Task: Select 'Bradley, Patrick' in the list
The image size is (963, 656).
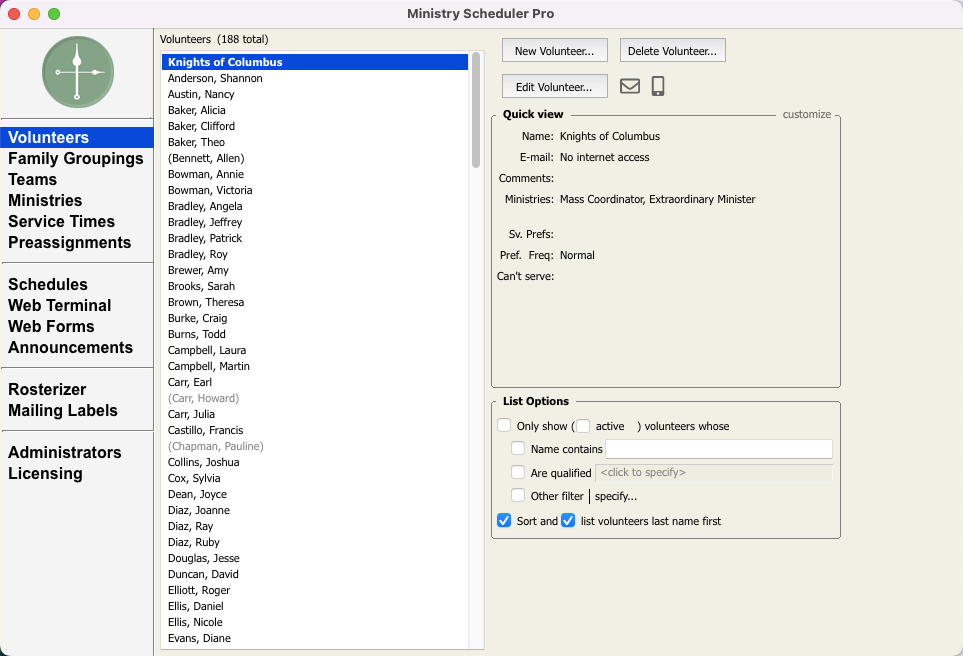Action: (315, 238)
